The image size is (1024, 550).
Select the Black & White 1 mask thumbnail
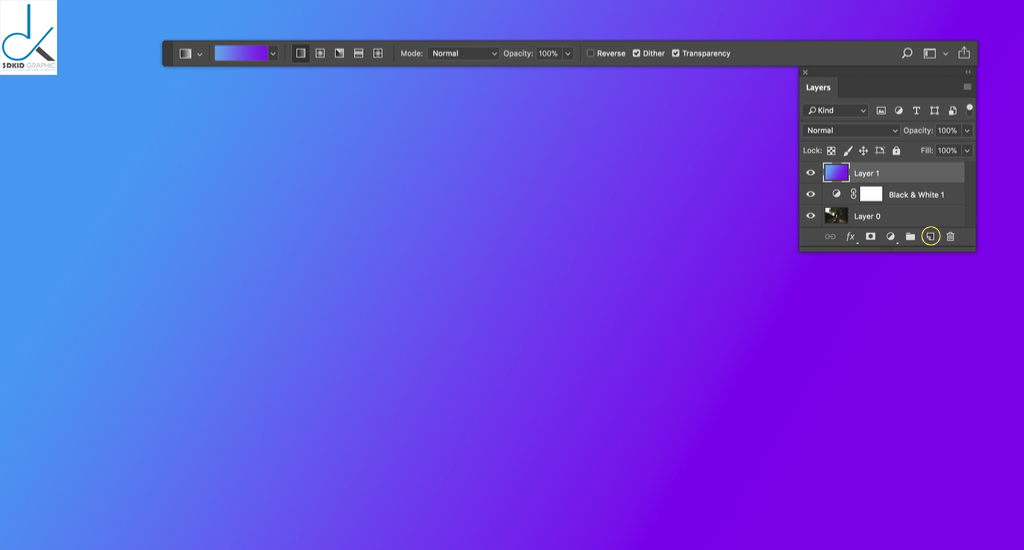(x=871, y=194)
